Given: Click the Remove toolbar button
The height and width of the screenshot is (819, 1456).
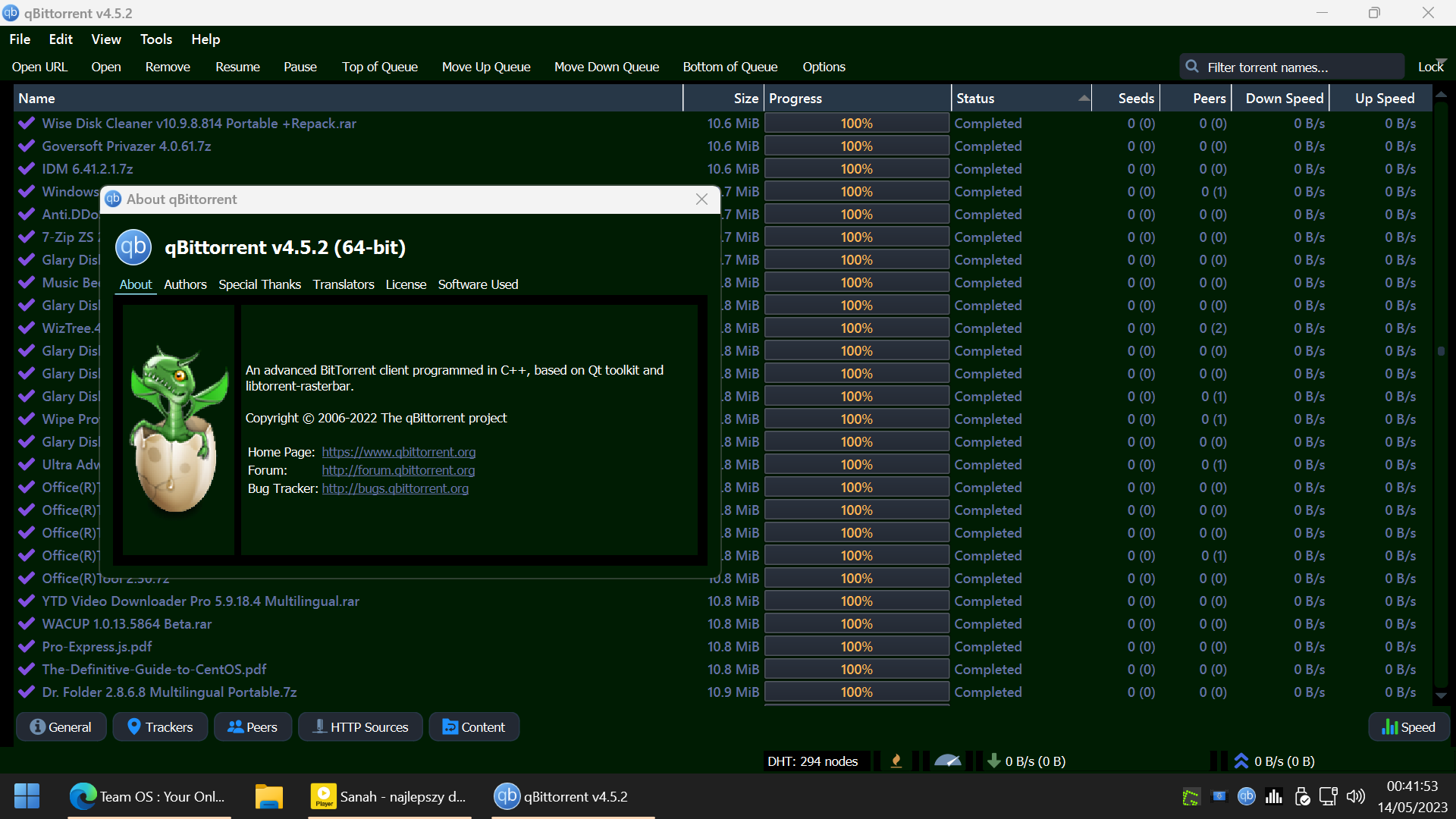Looking at the screenshot, I should 168,67.
